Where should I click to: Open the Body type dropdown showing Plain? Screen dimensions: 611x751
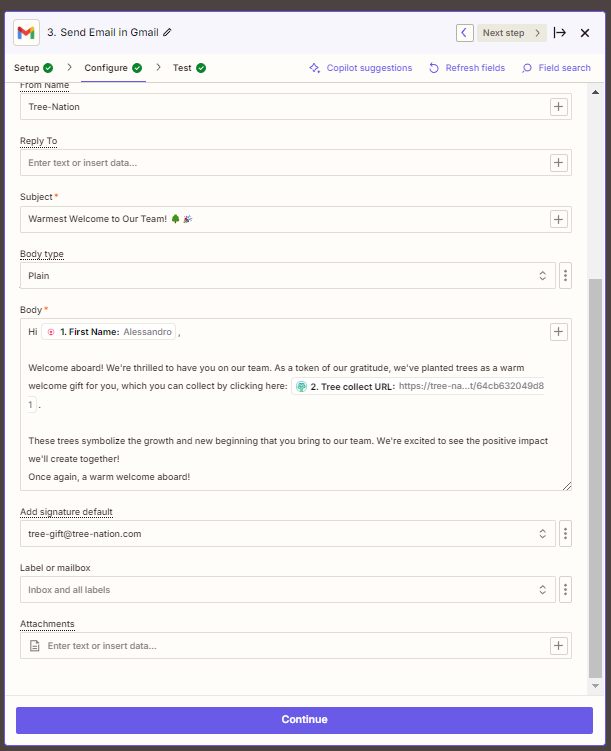tap(287, 275)
